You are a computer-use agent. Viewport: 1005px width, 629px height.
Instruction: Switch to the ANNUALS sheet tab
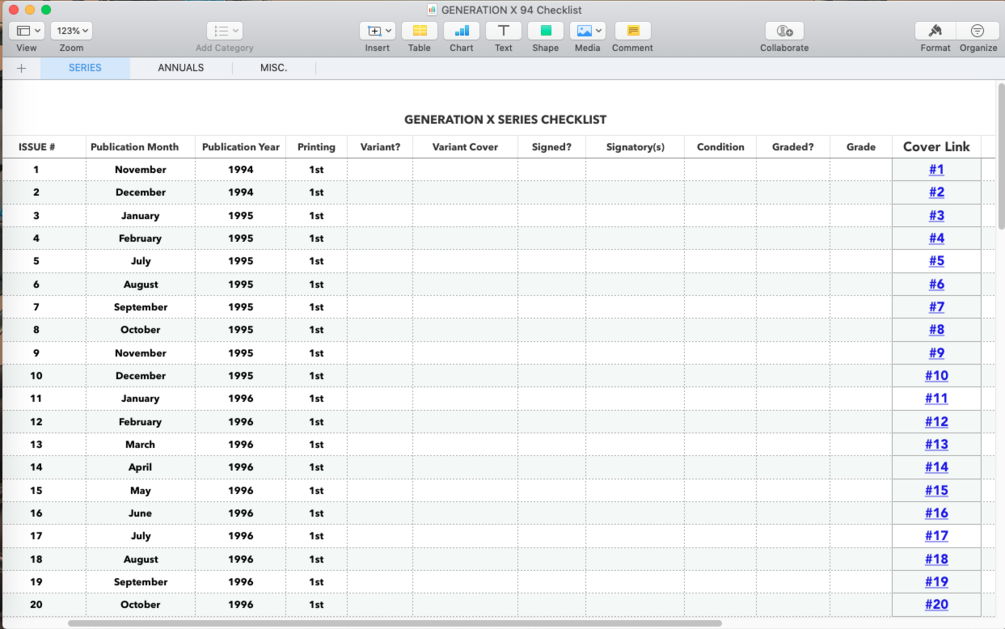[x=181, y=68]
